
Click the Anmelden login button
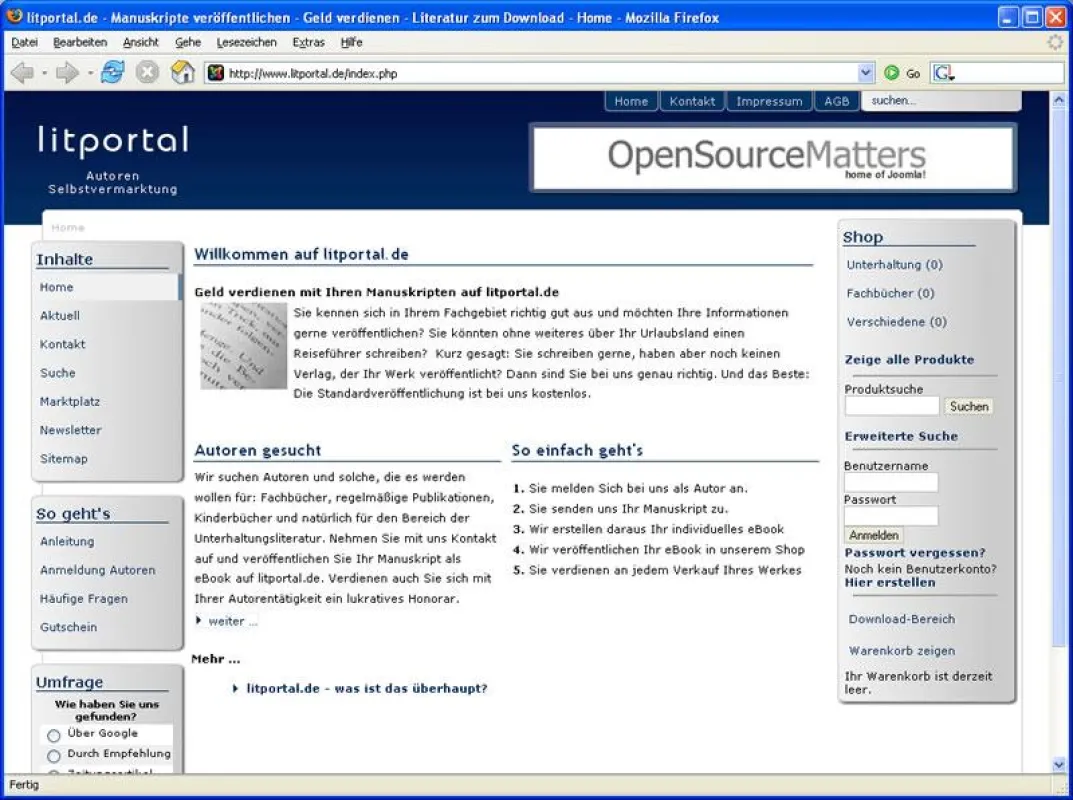(874, 535)
